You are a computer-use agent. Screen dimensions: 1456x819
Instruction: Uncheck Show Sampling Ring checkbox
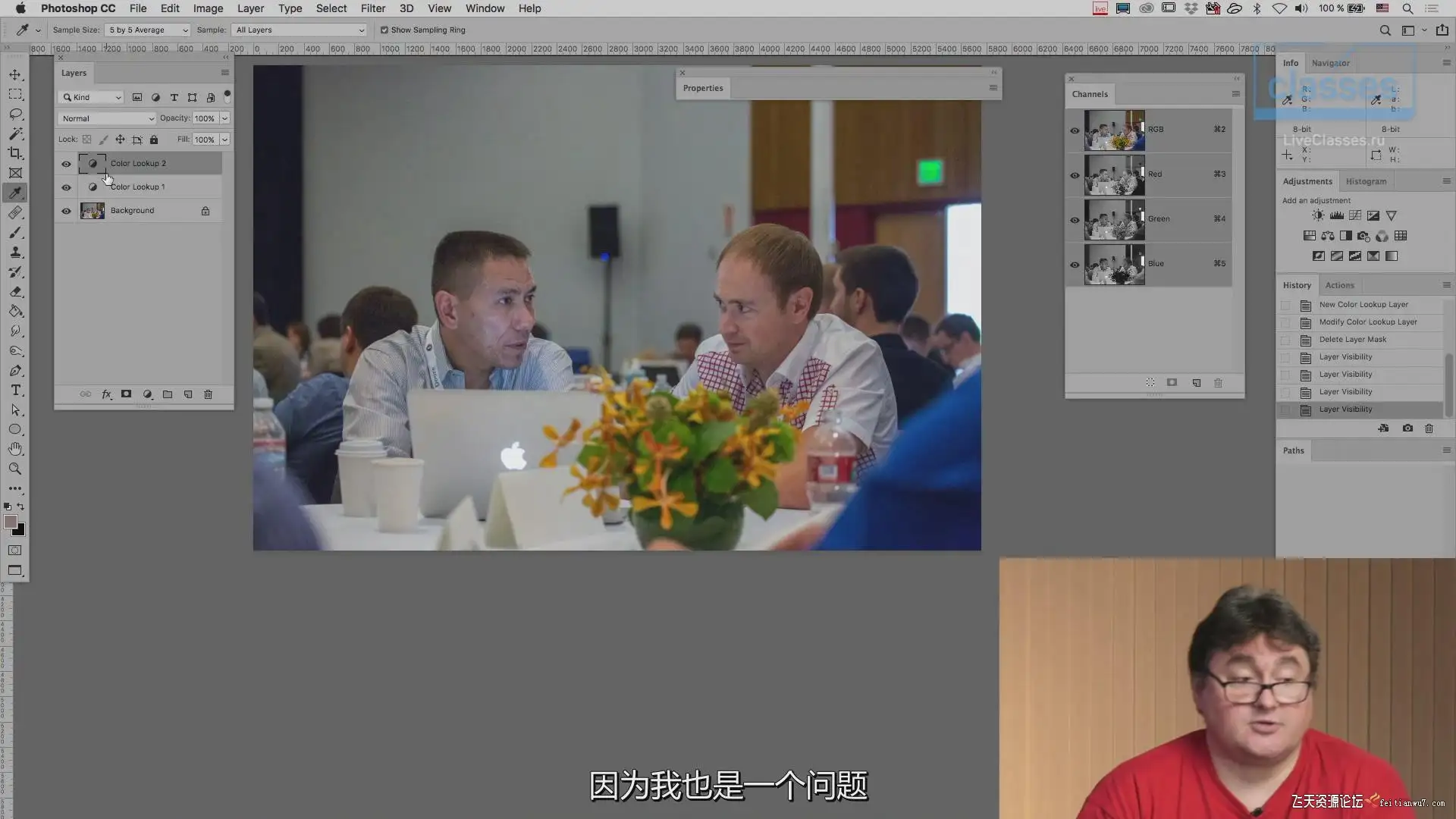point(384,30)
